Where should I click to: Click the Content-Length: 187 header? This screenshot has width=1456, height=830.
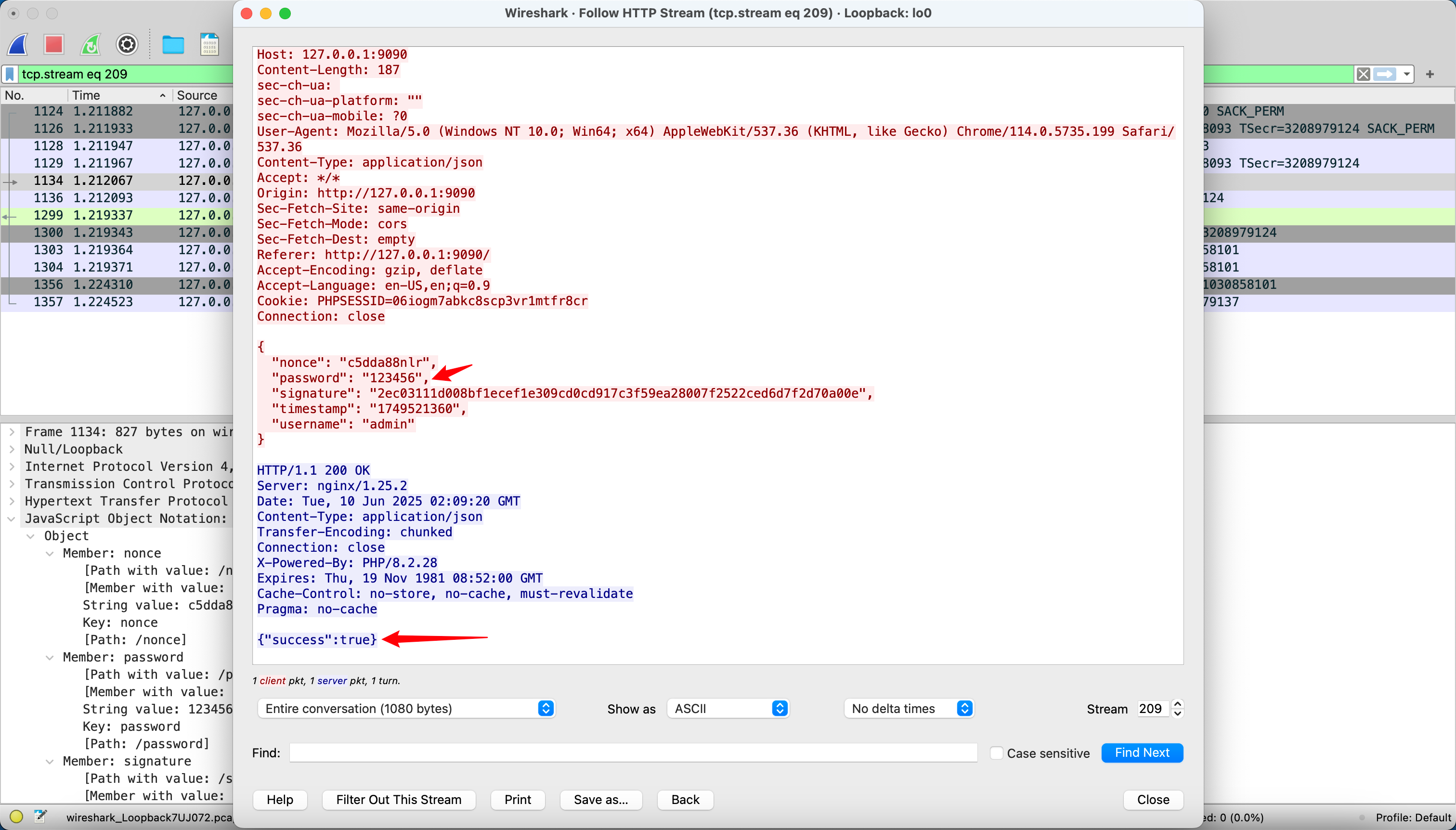click(328, 69)
